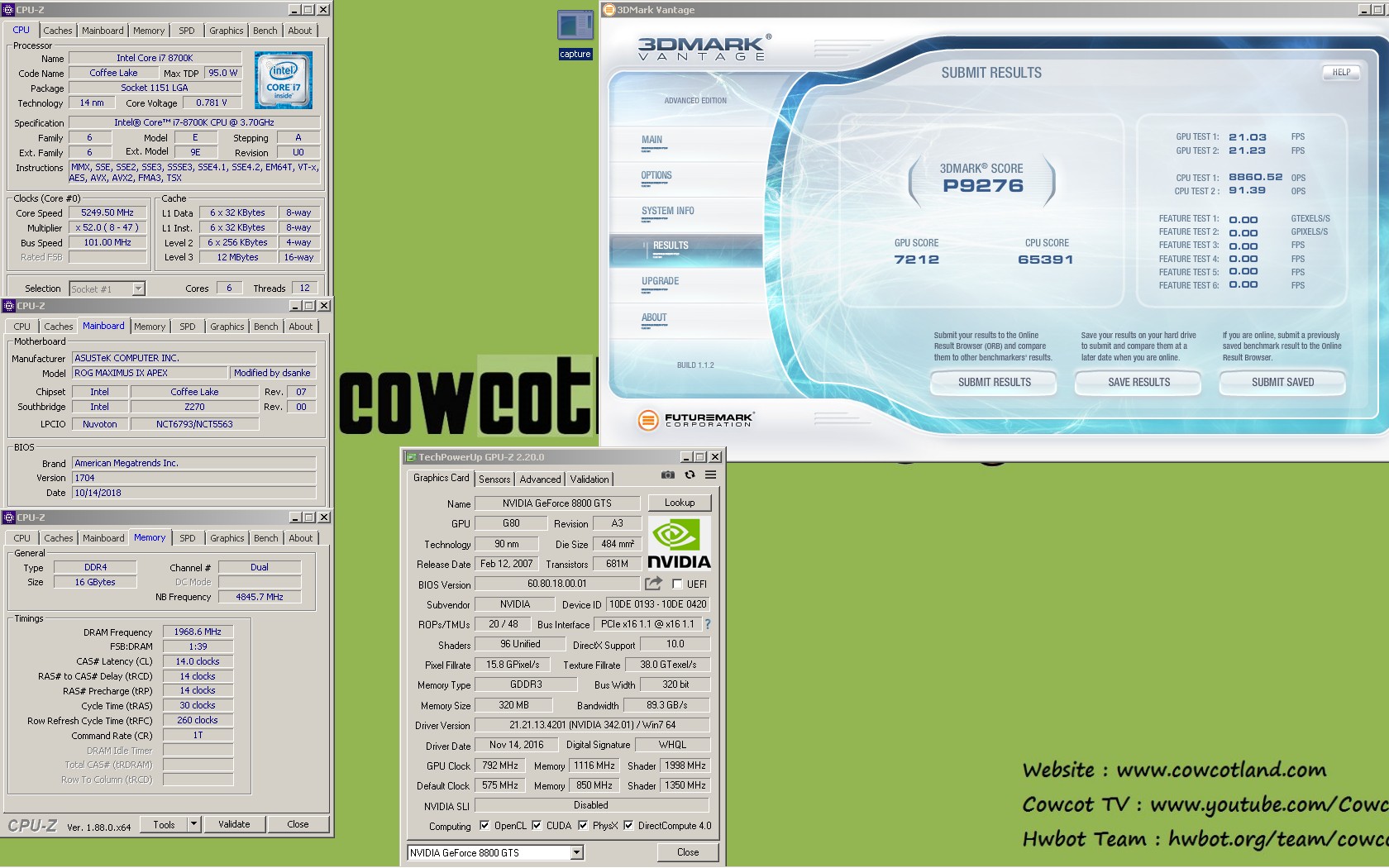Switch to the Sensors tab in GPU-Z

pyautogui.click(x=494, y=479)
